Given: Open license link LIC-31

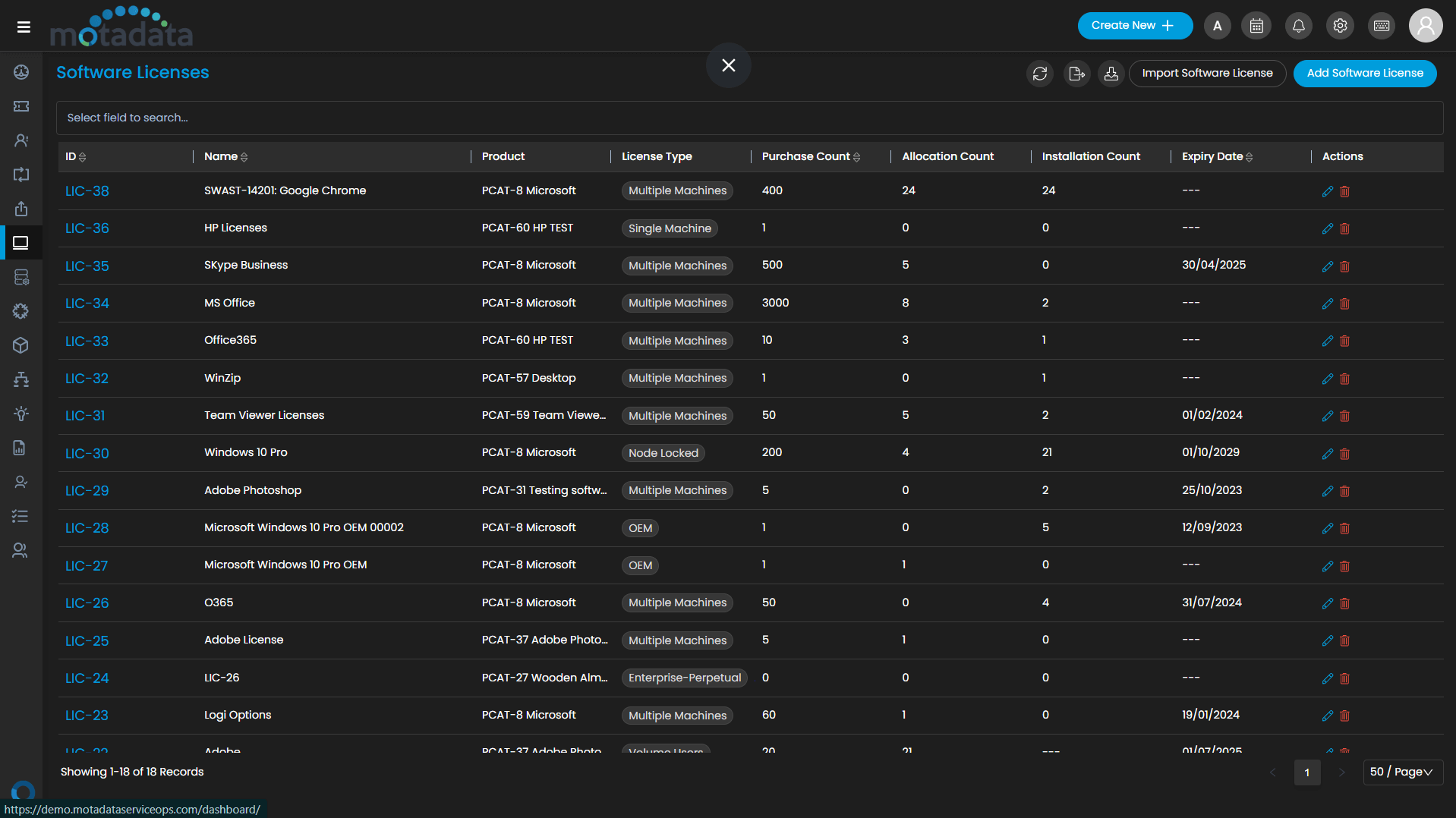Looking at the screenshot, I should pyautogui.click(x=85, y=416).
